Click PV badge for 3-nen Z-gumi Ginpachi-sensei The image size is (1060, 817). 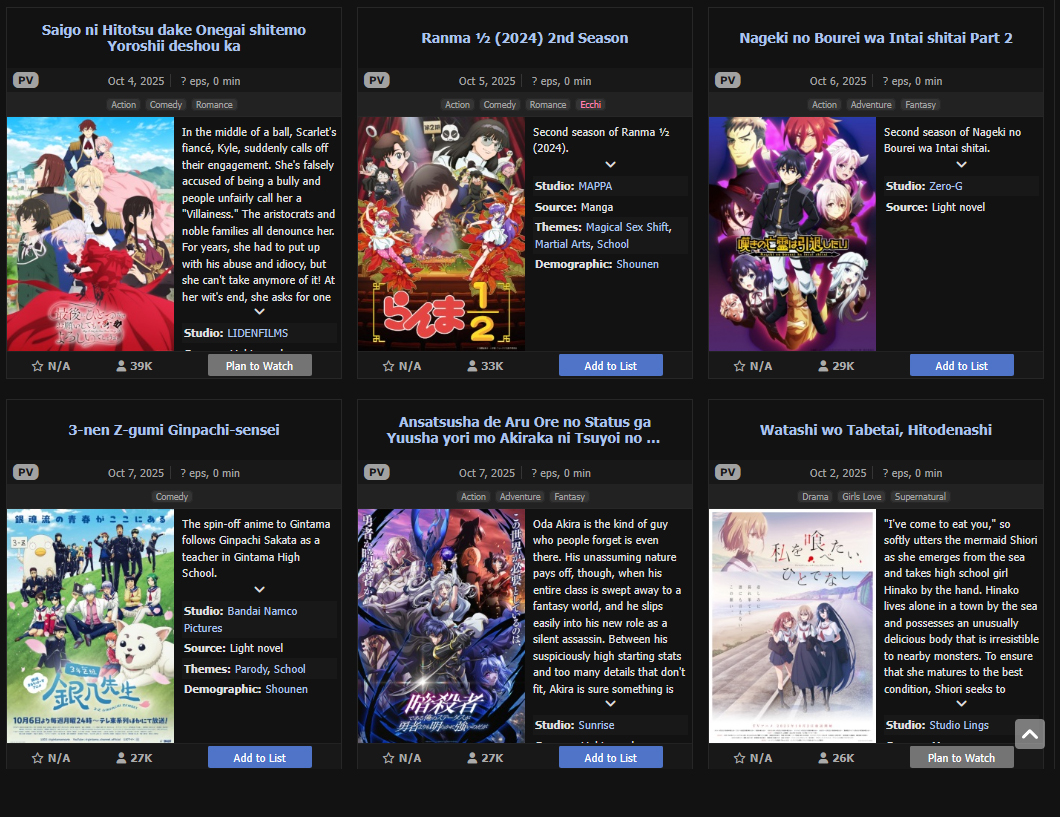[x=26, y=472]
